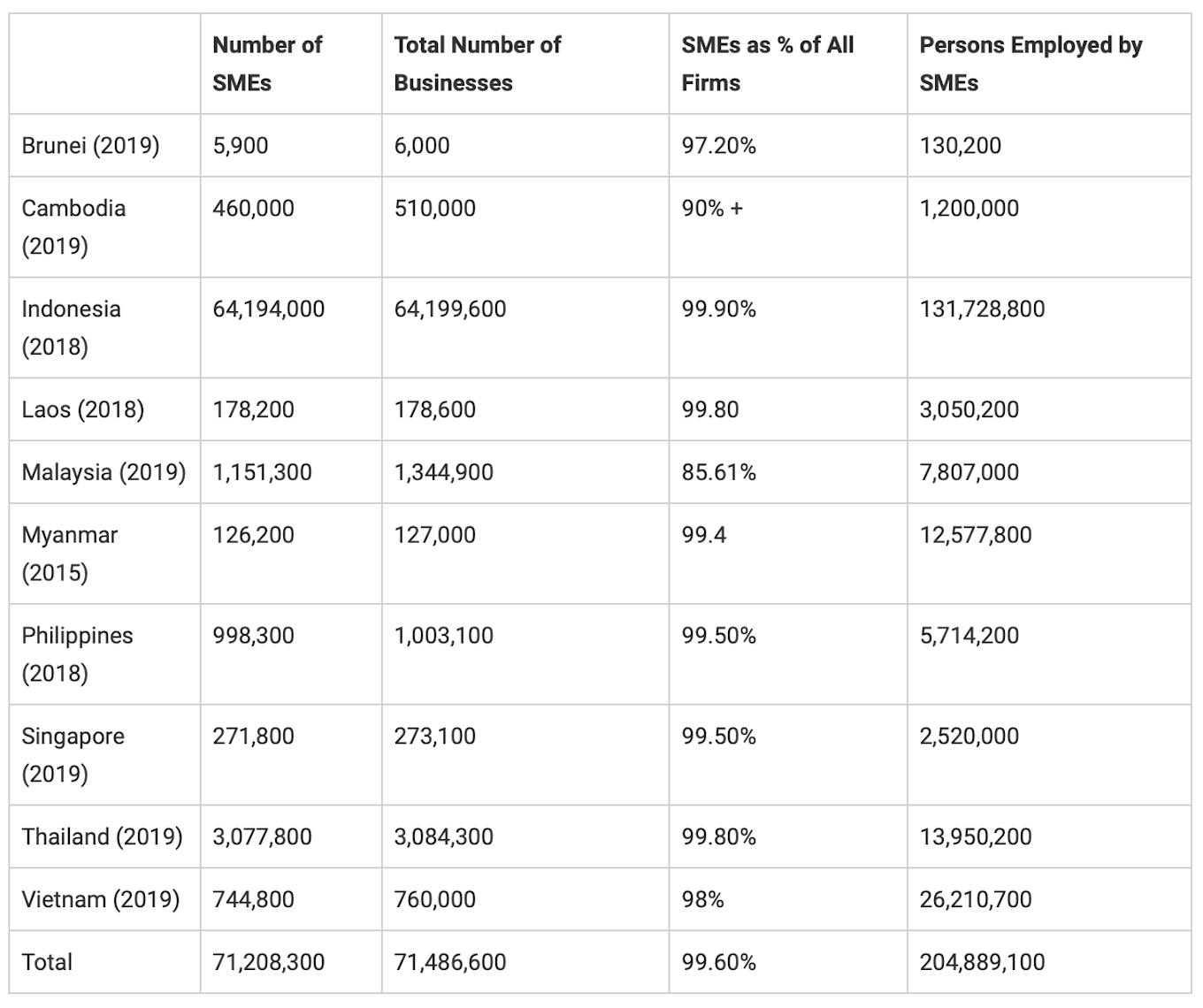The image size is (1203, 1008).
Task: Select the Cambodia (2019) row label
Action: 73,226
